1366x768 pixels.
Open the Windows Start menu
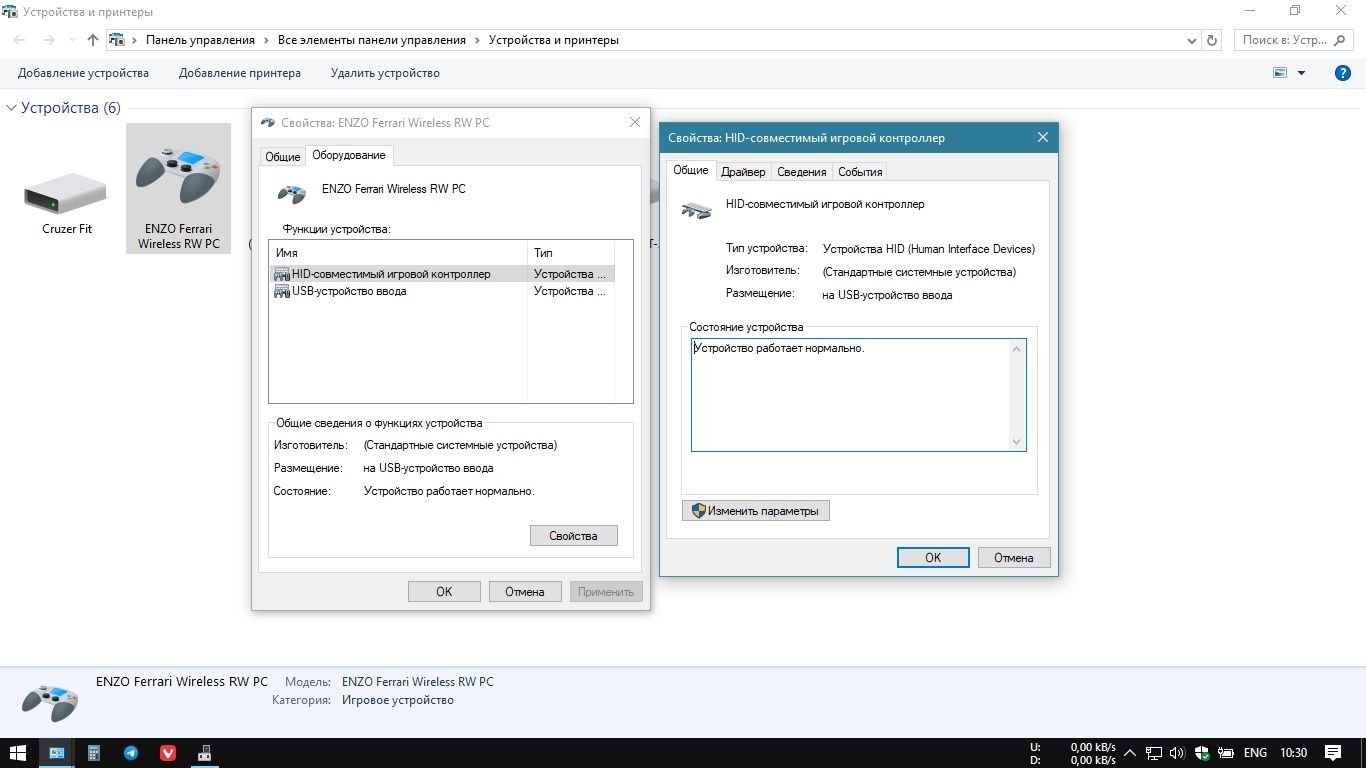tap(18, 753)
